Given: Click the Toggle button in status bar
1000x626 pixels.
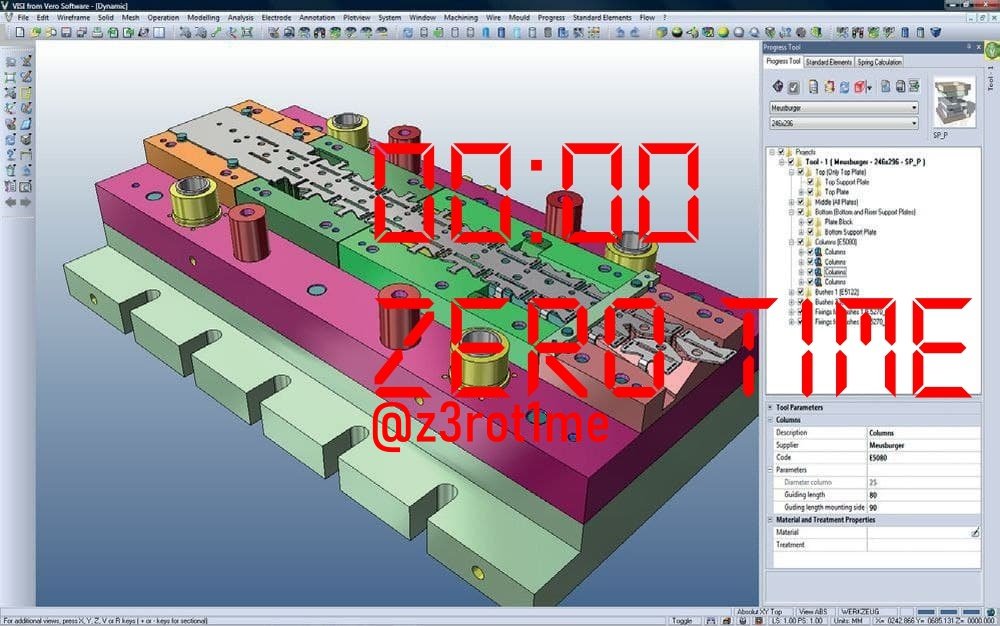Looking at the screenshot, I should coord(682,620).
